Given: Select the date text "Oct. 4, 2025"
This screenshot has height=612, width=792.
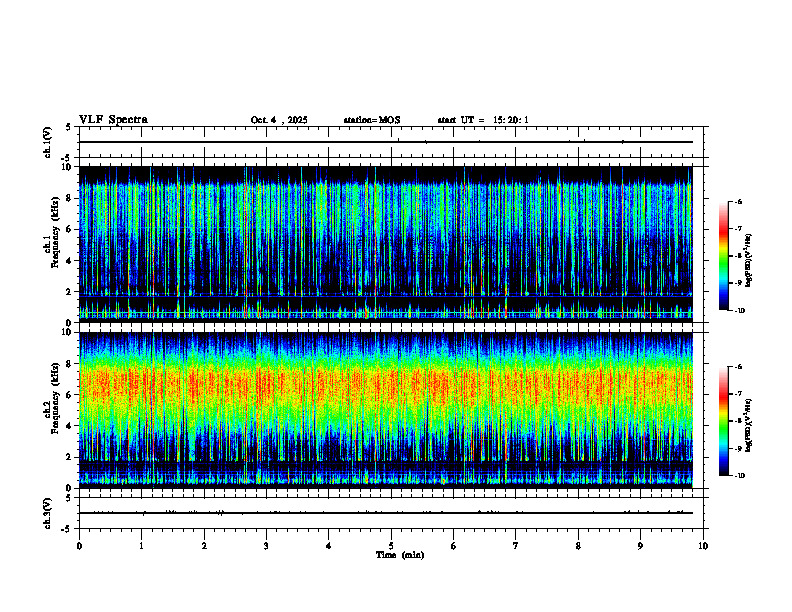Looking at the screenshot, I should coord(279,120).
